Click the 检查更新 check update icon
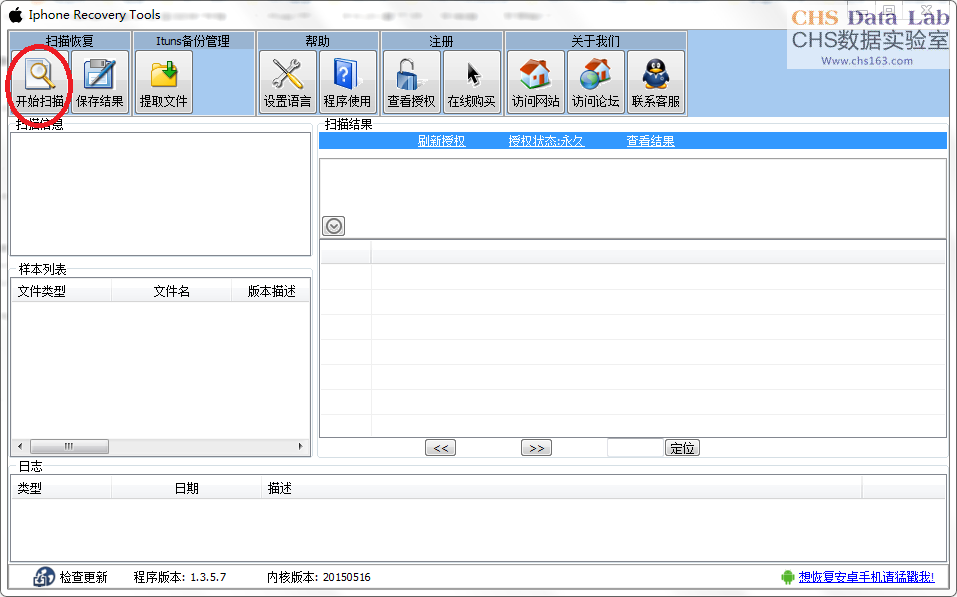 [44, 576]
